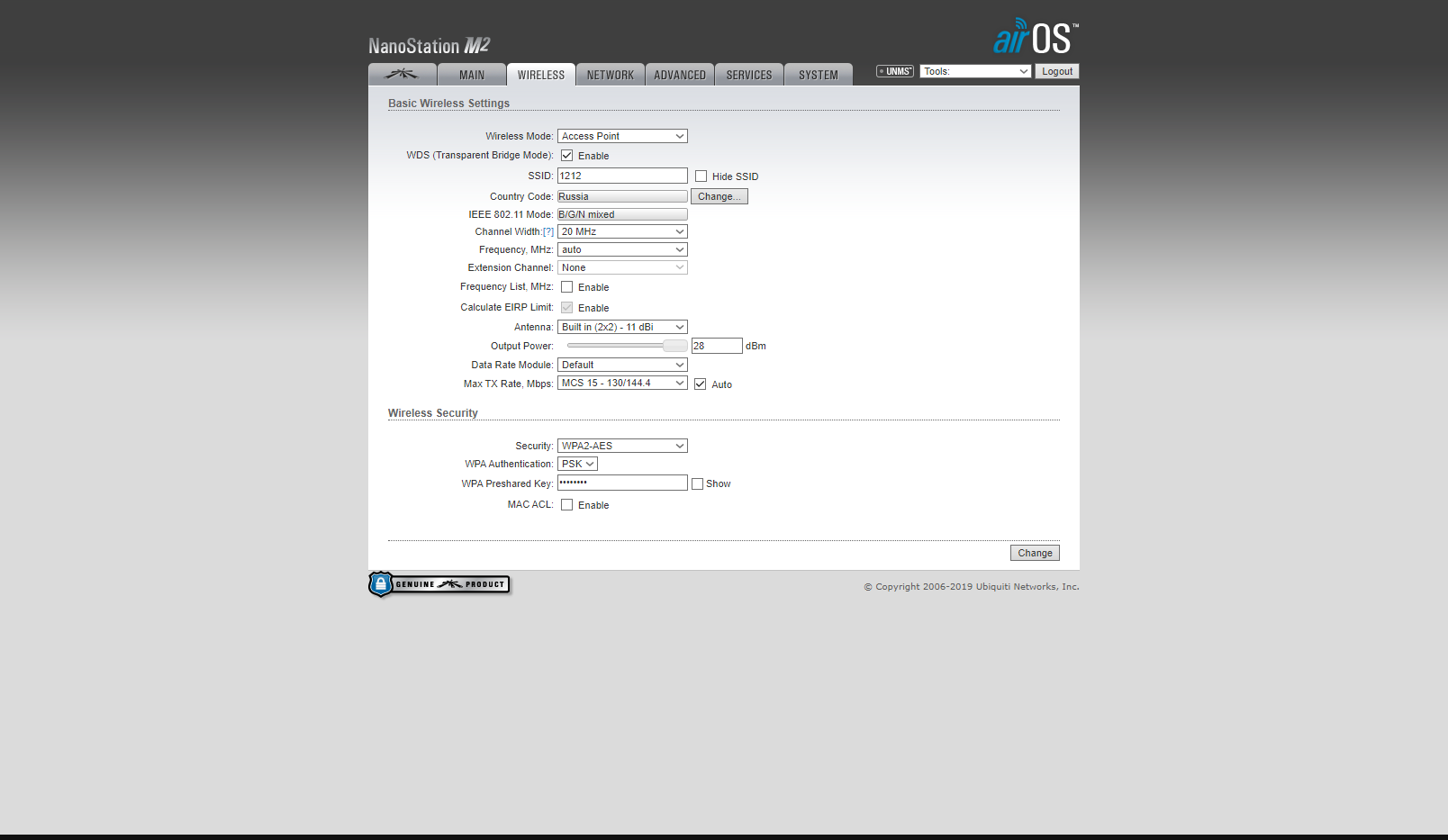The image size is (1448, 840).
Task: Click the Logout button
Action: click(1057, 71)
